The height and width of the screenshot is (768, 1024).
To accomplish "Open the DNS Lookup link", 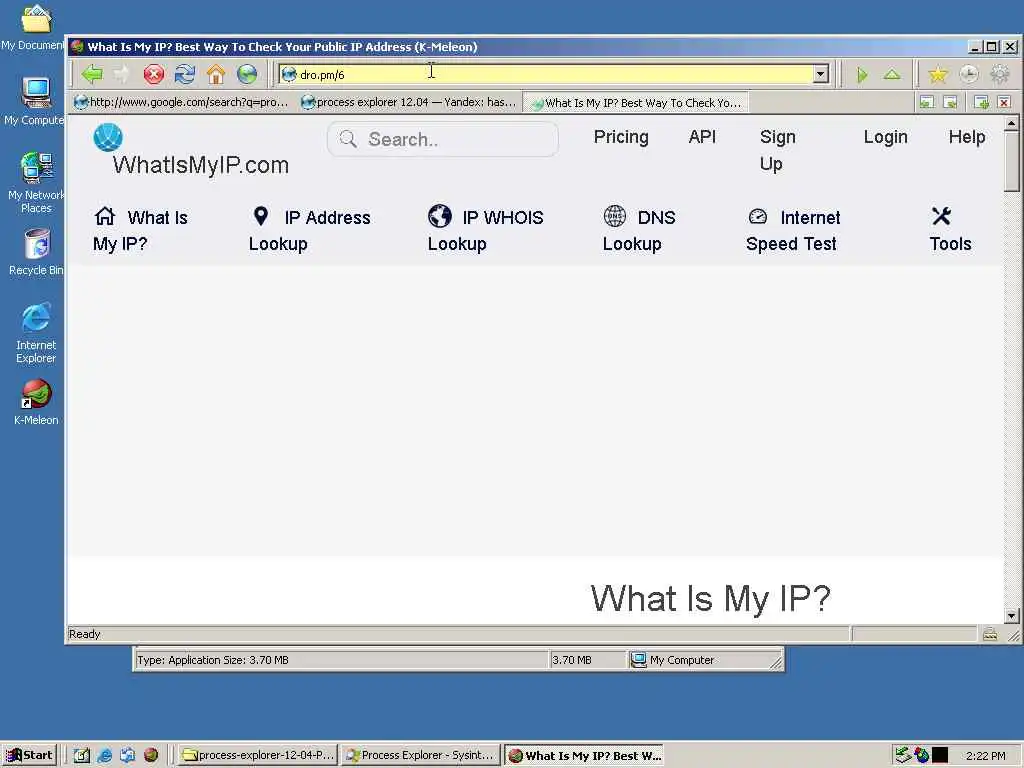I will (639, 230).
